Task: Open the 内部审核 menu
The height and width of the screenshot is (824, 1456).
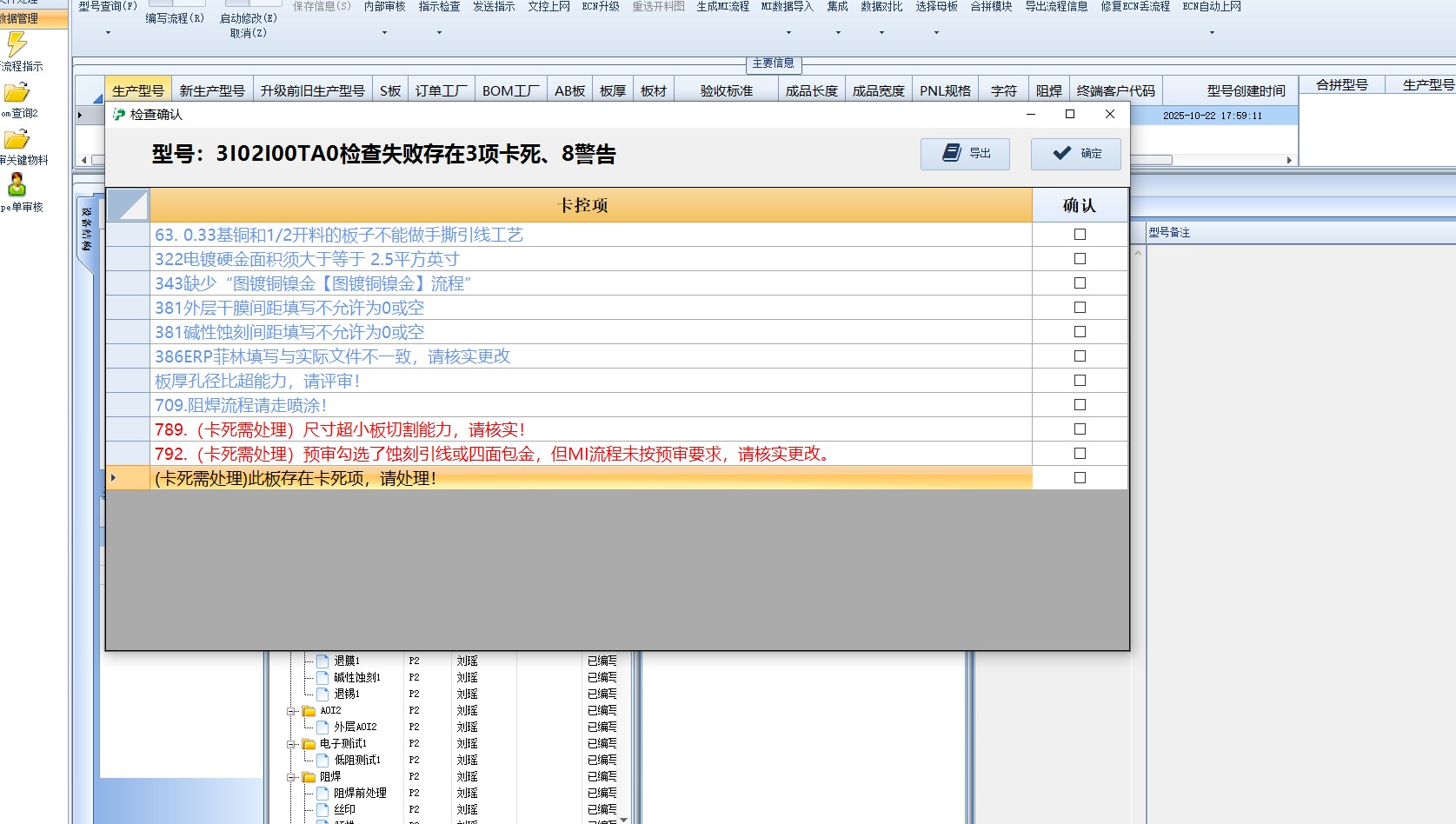Action: coord(384,7)
